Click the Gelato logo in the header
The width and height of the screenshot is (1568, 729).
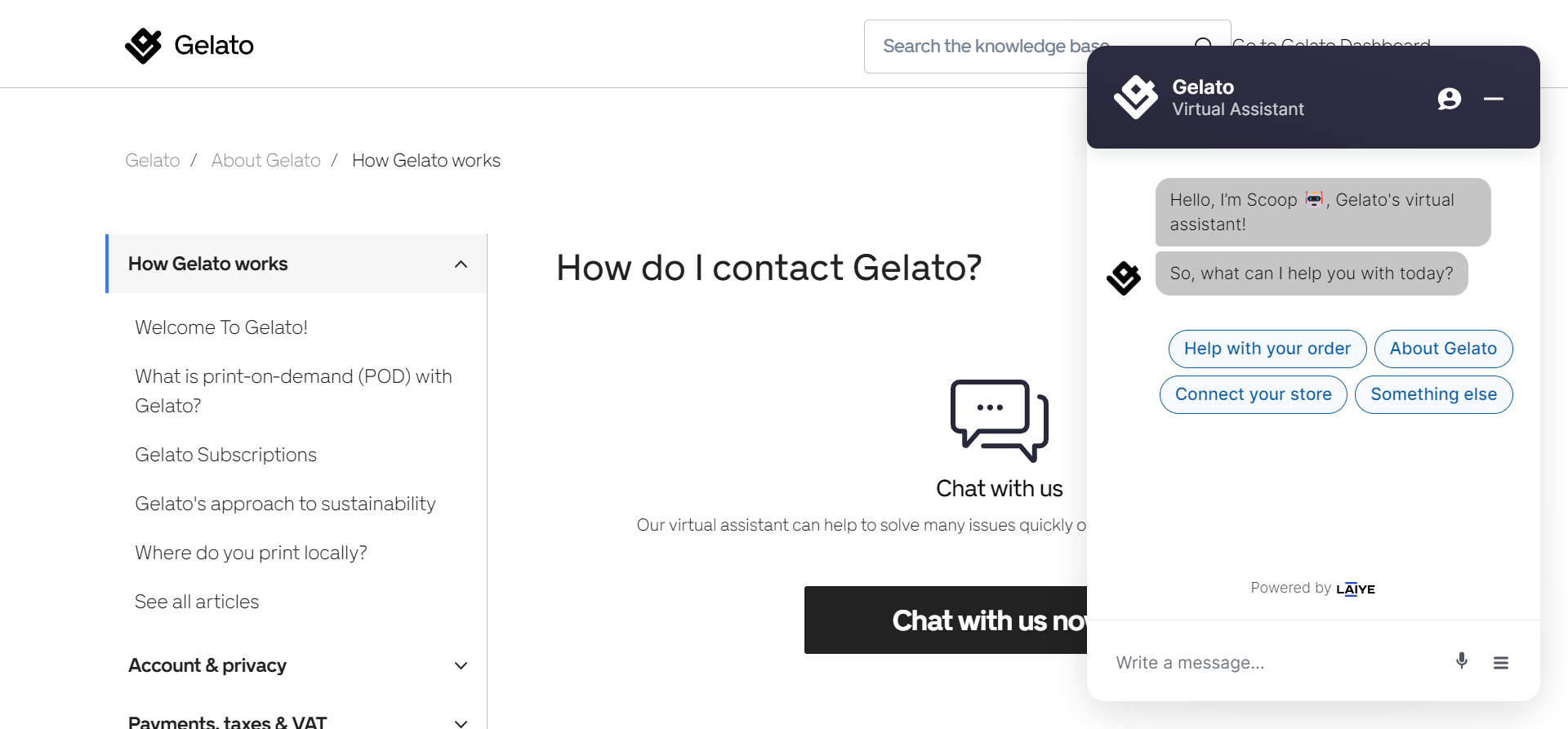[x=189, y=46]
